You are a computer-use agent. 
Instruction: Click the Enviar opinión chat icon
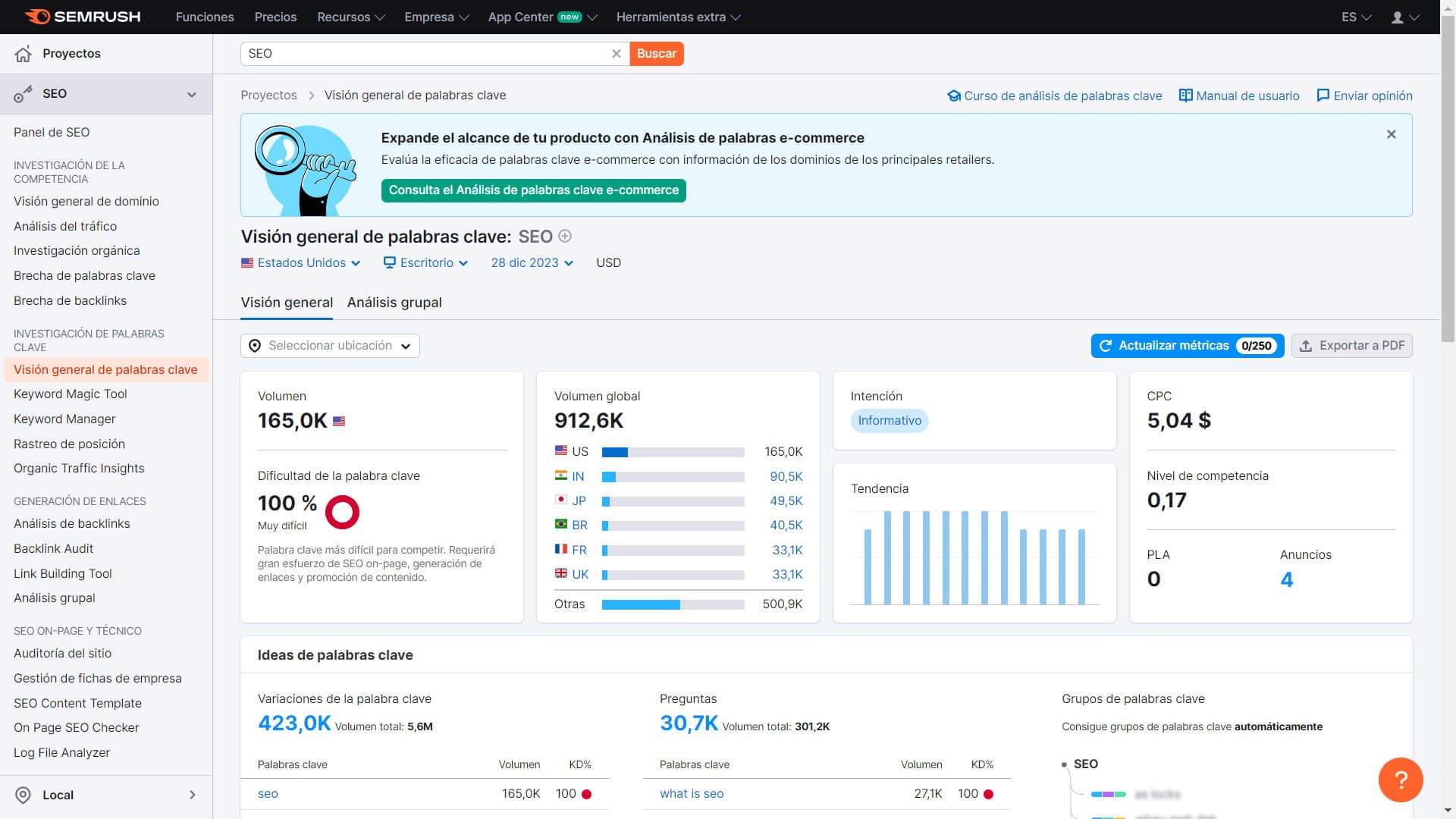tap(1323, 96)
